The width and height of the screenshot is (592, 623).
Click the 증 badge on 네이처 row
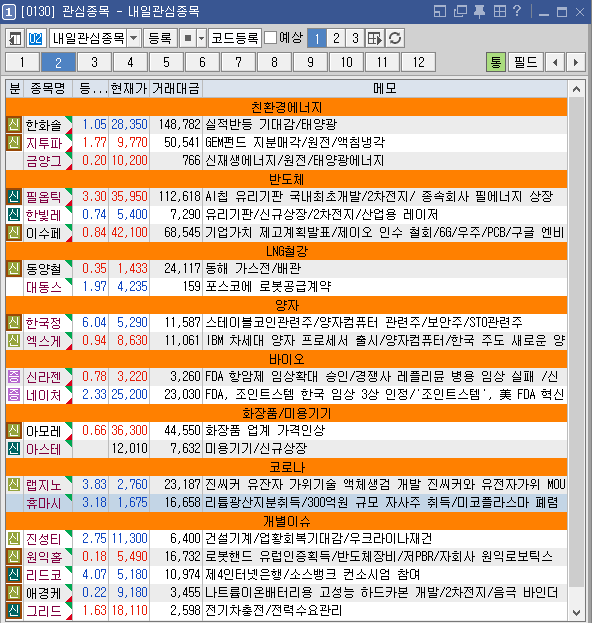(14, 395)
